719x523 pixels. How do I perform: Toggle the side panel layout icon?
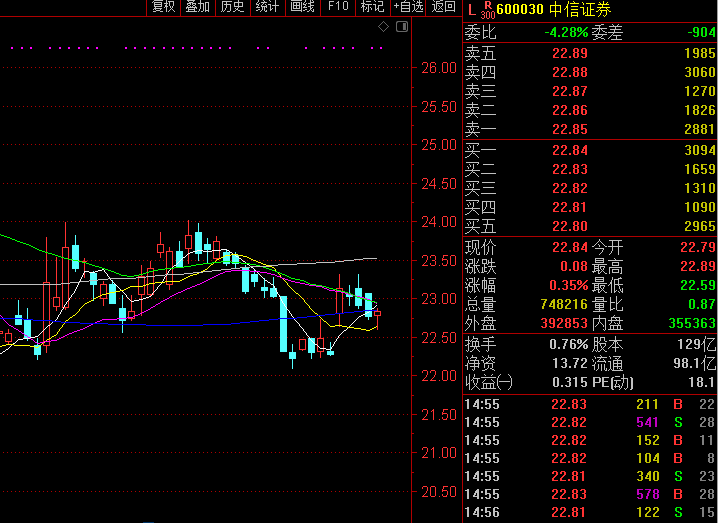click(402, 27)
